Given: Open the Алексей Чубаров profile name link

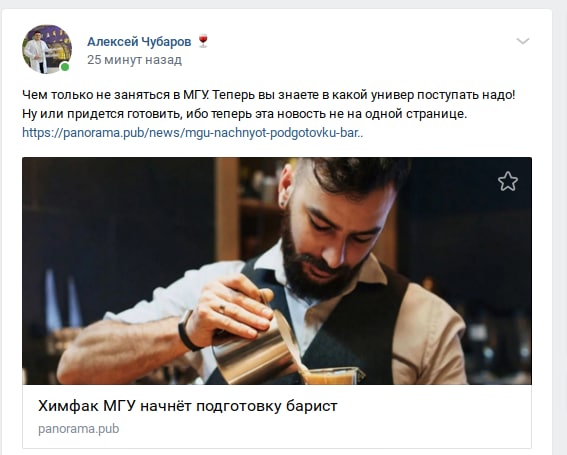Looking at the screenshot, I should (x=139, y=42).
